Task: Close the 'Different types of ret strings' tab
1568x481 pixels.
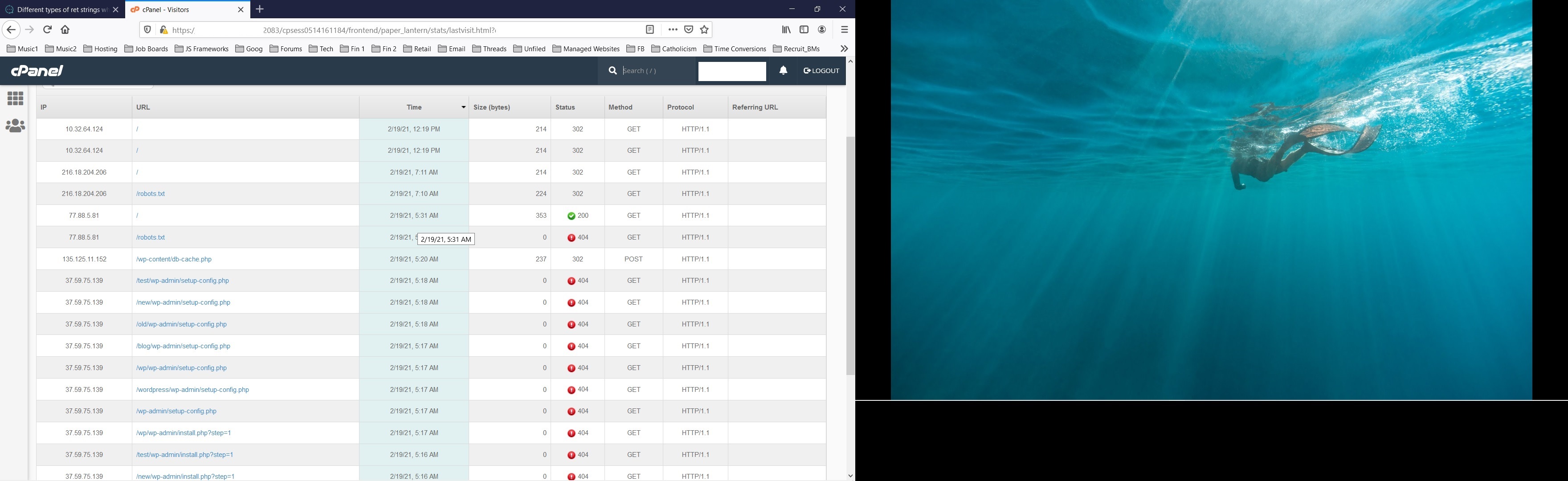Action: tap(116, 10)
